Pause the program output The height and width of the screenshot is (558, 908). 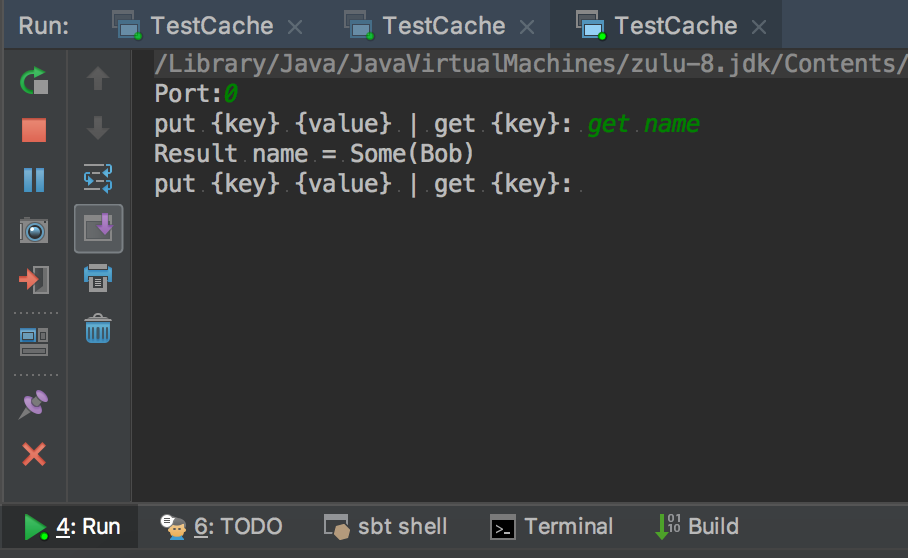pyautogui.click(x=34, y=180)
